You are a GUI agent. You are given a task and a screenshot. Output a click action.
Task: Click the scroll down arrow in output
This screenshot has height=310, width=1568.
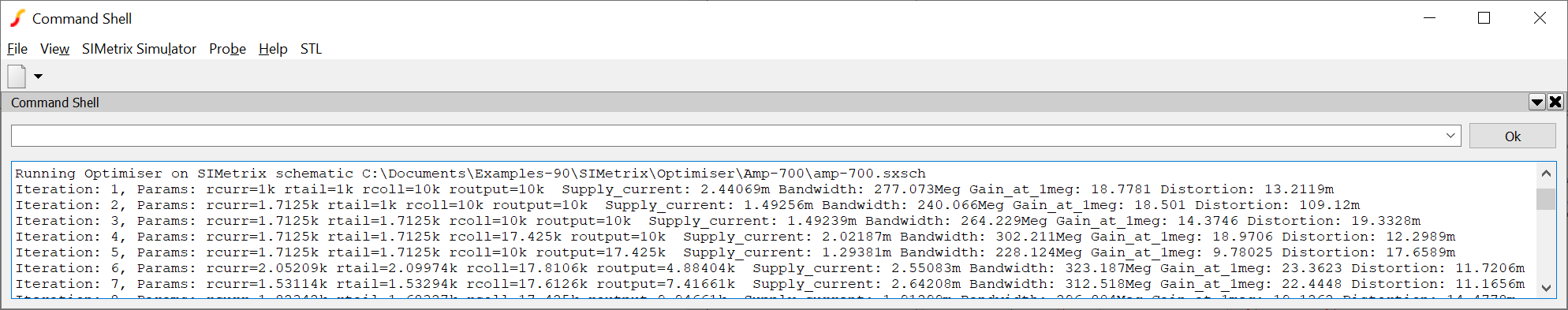pos(1546,289)
